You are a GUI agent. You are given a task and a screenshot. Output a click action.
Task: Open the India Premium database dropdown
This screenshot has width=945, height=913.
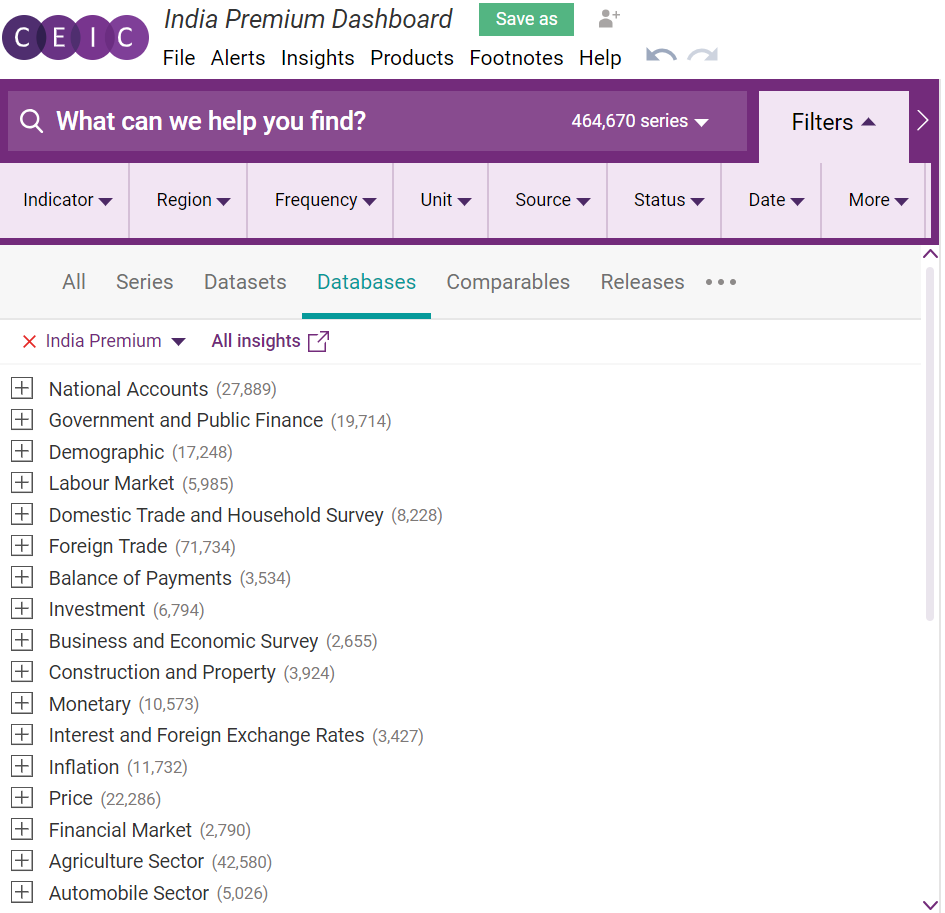coord(178,342)
